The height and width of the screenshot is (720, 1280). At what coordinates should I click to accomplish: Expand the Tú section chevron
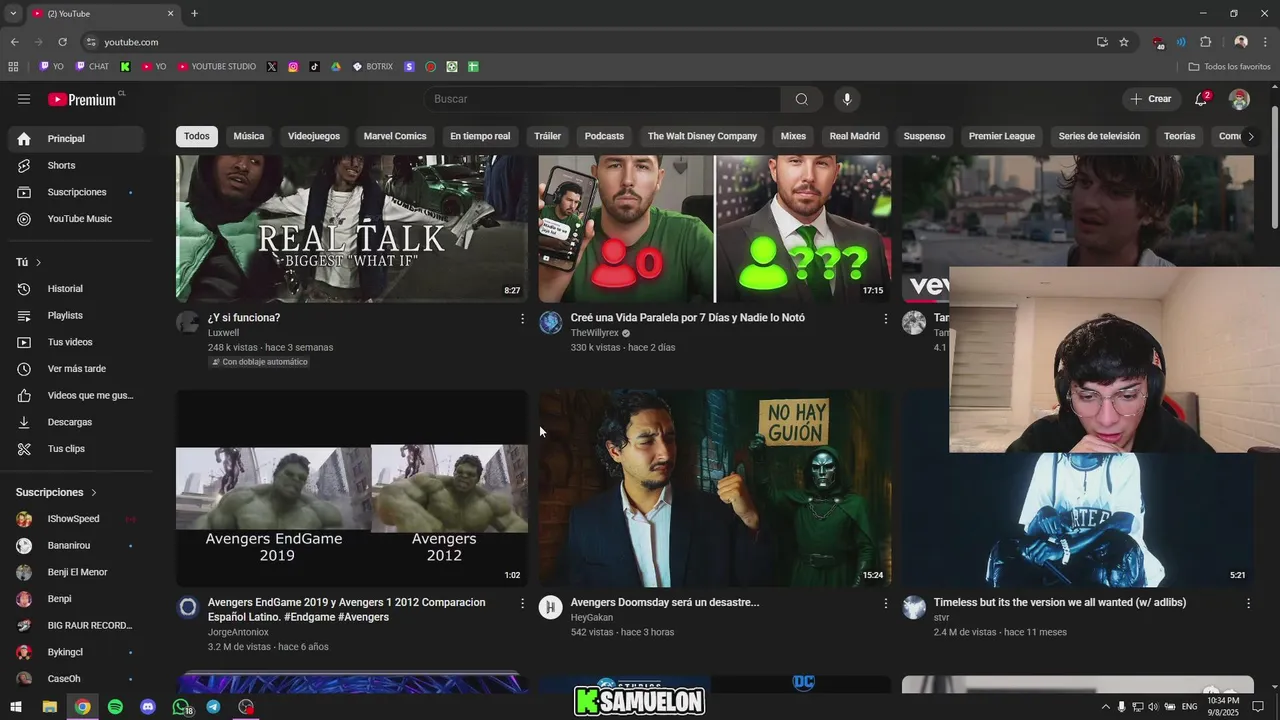pyautogui.click(x=38, y=262)
